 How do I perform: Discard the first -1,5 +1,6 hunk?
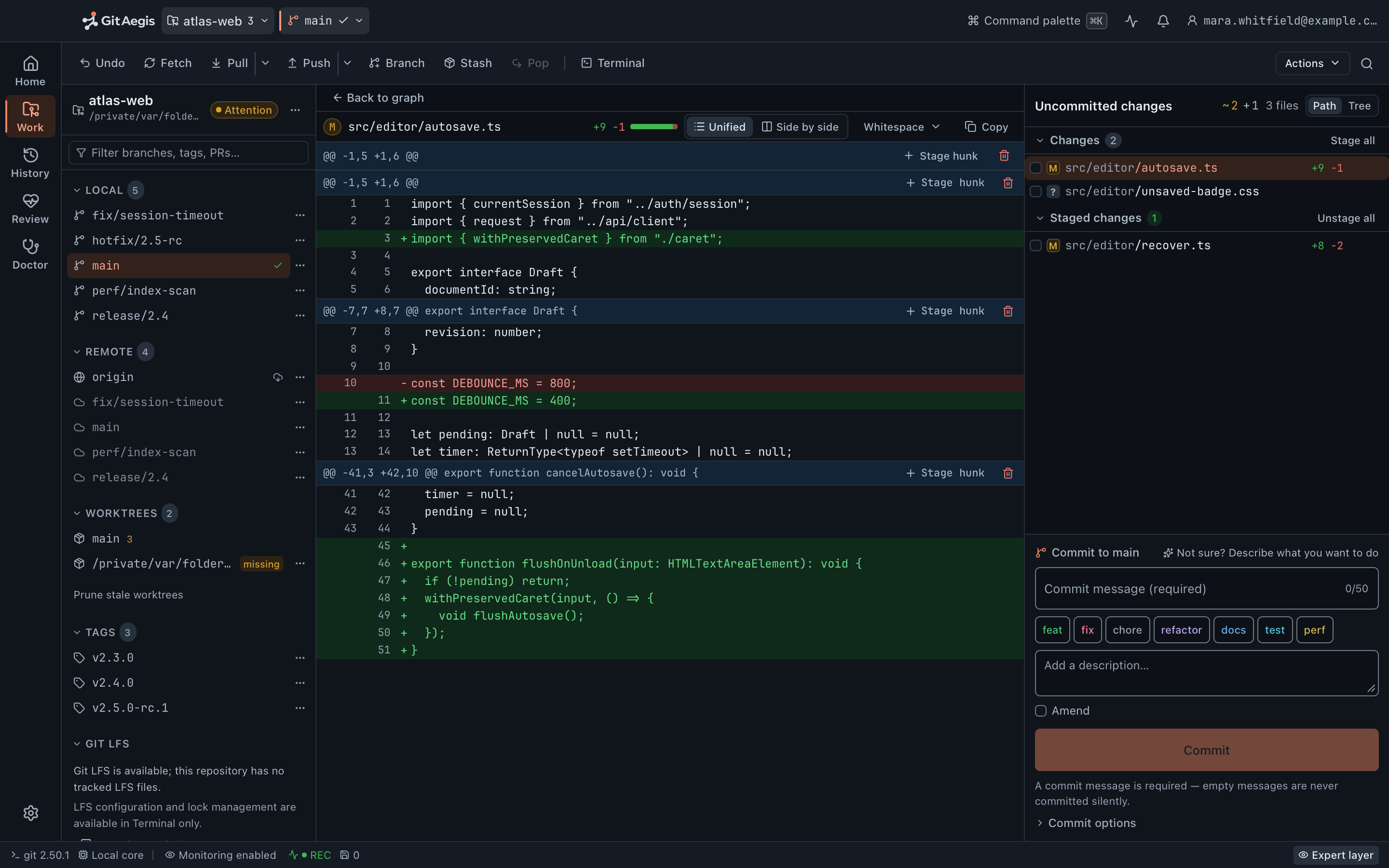point(1004,156)
